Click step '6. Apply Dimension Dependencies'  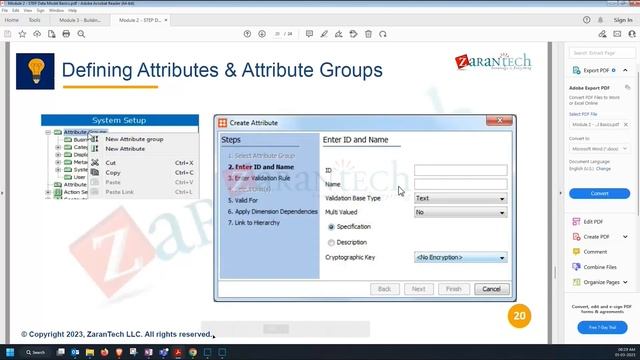tap(273, 212)
